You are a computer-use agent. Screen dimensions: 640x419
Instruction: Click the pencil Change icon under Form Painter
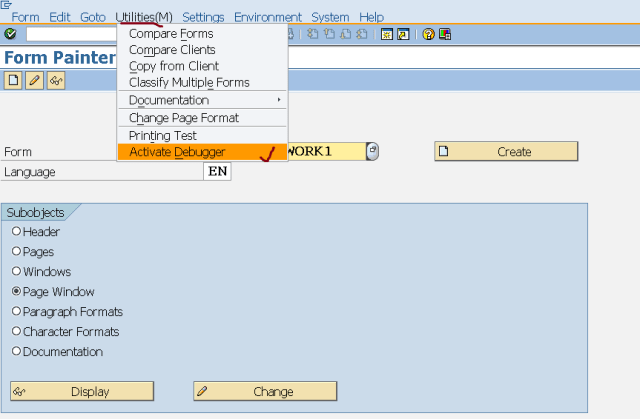point(34,80)
